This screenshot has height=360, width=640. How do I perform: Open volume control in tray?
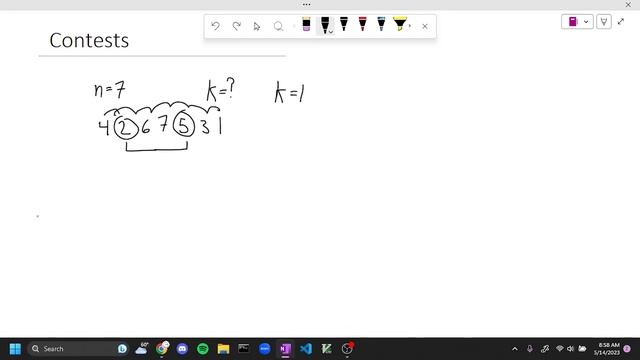click(570, 349)
